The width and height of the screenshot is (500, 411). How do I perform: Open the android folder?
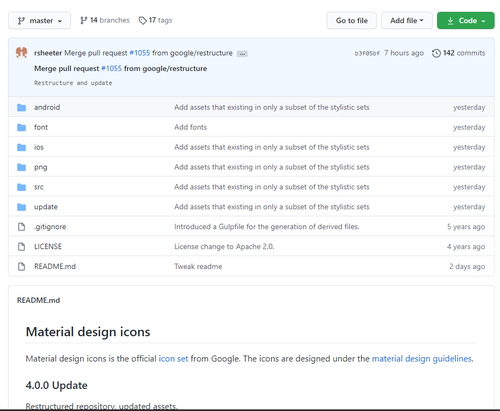click(x=47, y=107)
